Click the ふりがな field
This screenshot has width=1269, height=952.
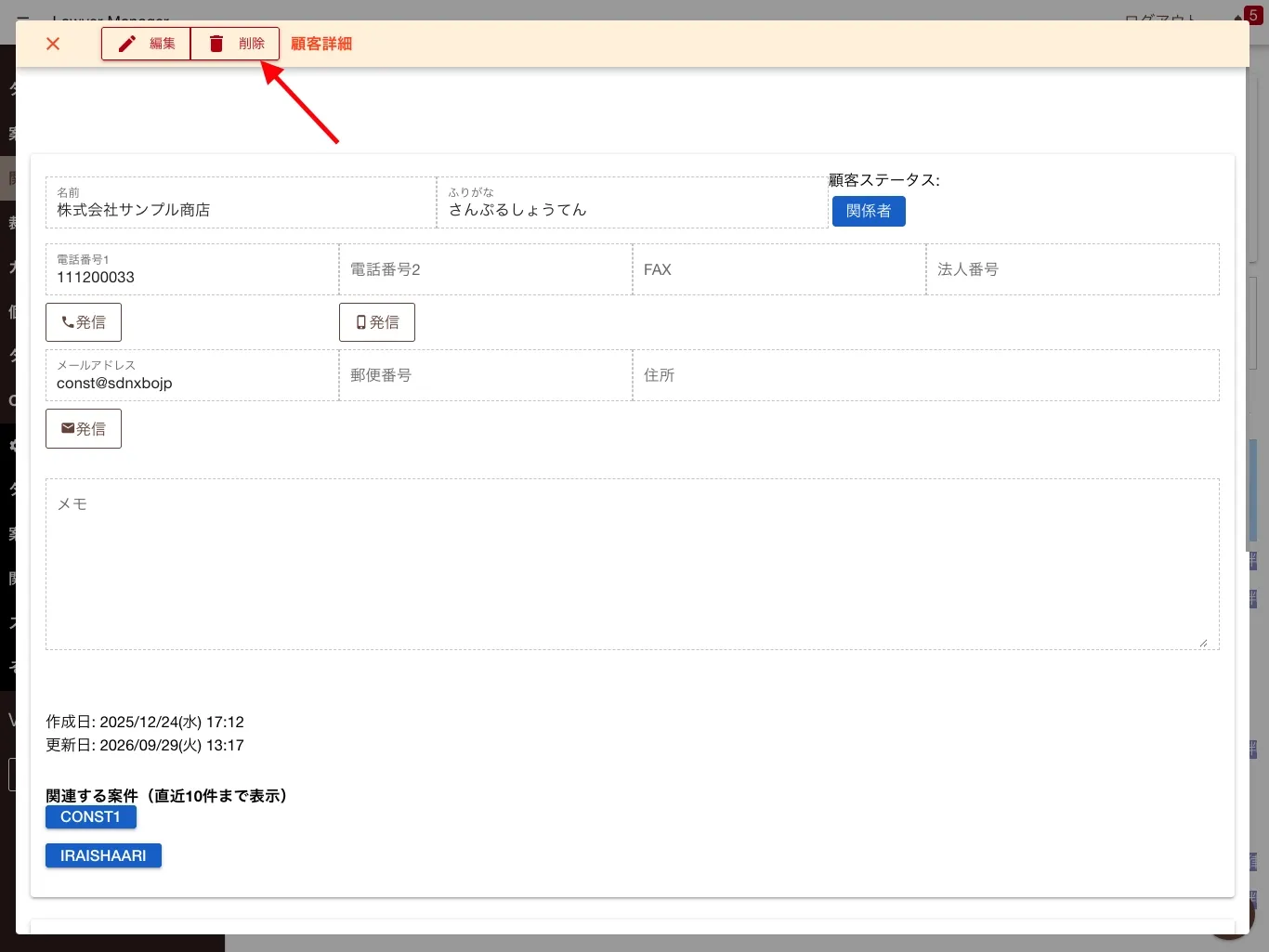pyautogui.click(x=633, y=202)
